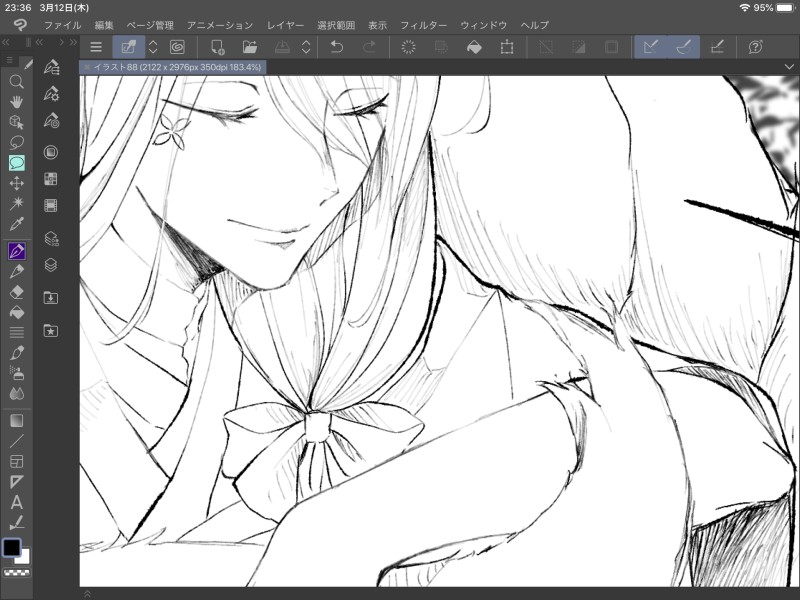Open the favorite materials star folder icon

[x=51, y=331]
